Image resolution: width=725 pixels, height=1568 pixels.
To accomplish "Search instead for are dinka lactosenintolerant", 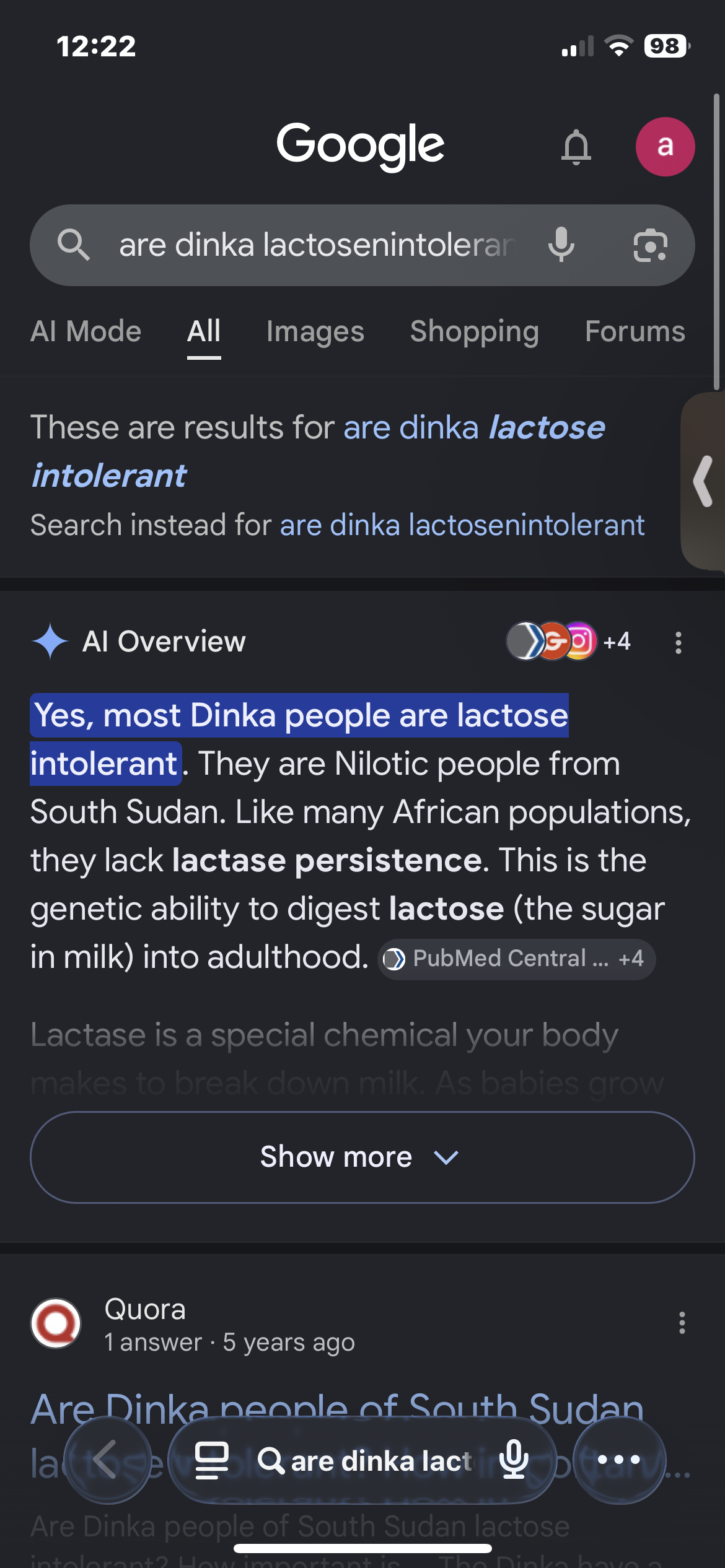I will point(462,525).
